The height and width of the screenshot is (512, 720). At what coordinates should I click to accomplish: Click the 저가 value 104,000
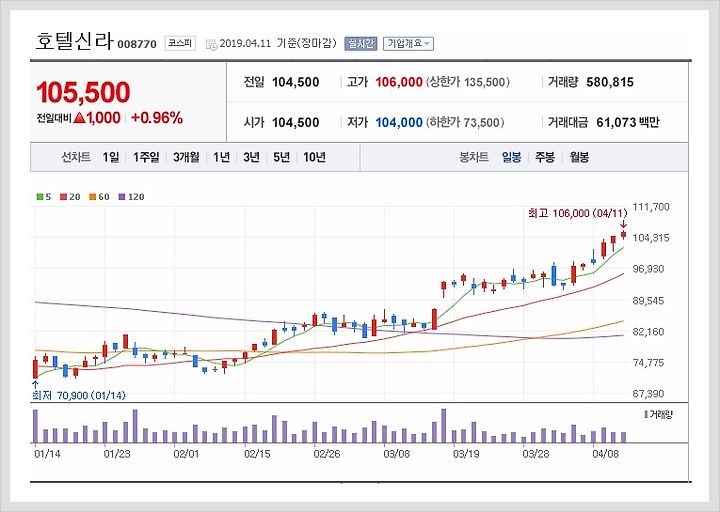(x=399, y=123)
